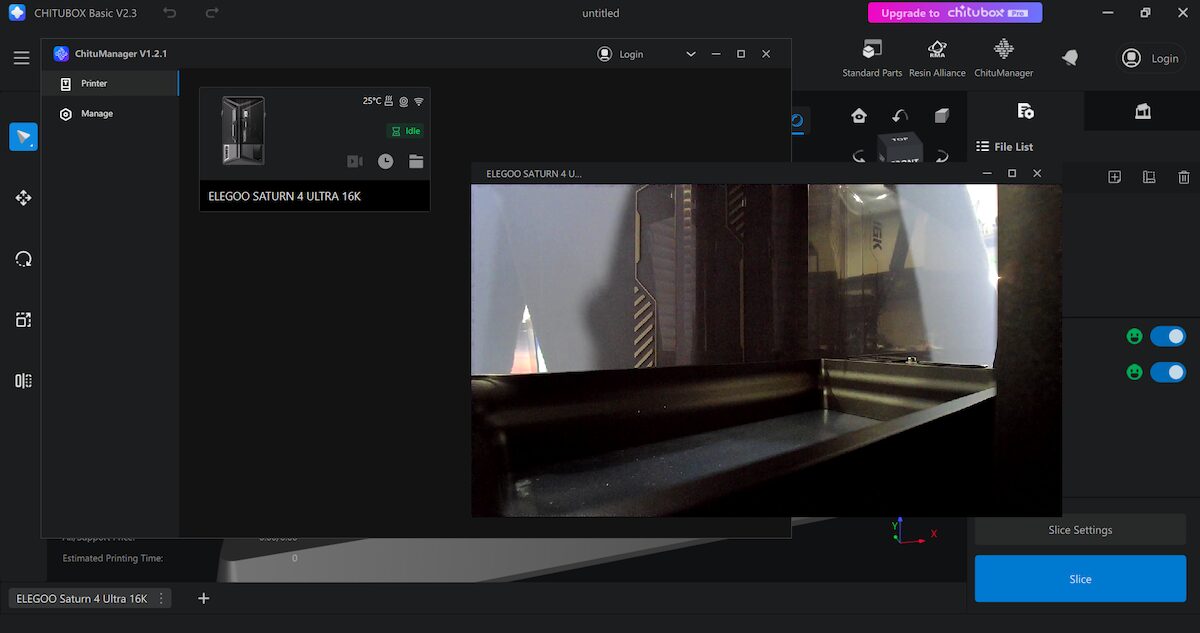
Task: Redo the last action in CHITUBOX
Action: (212, 13)
